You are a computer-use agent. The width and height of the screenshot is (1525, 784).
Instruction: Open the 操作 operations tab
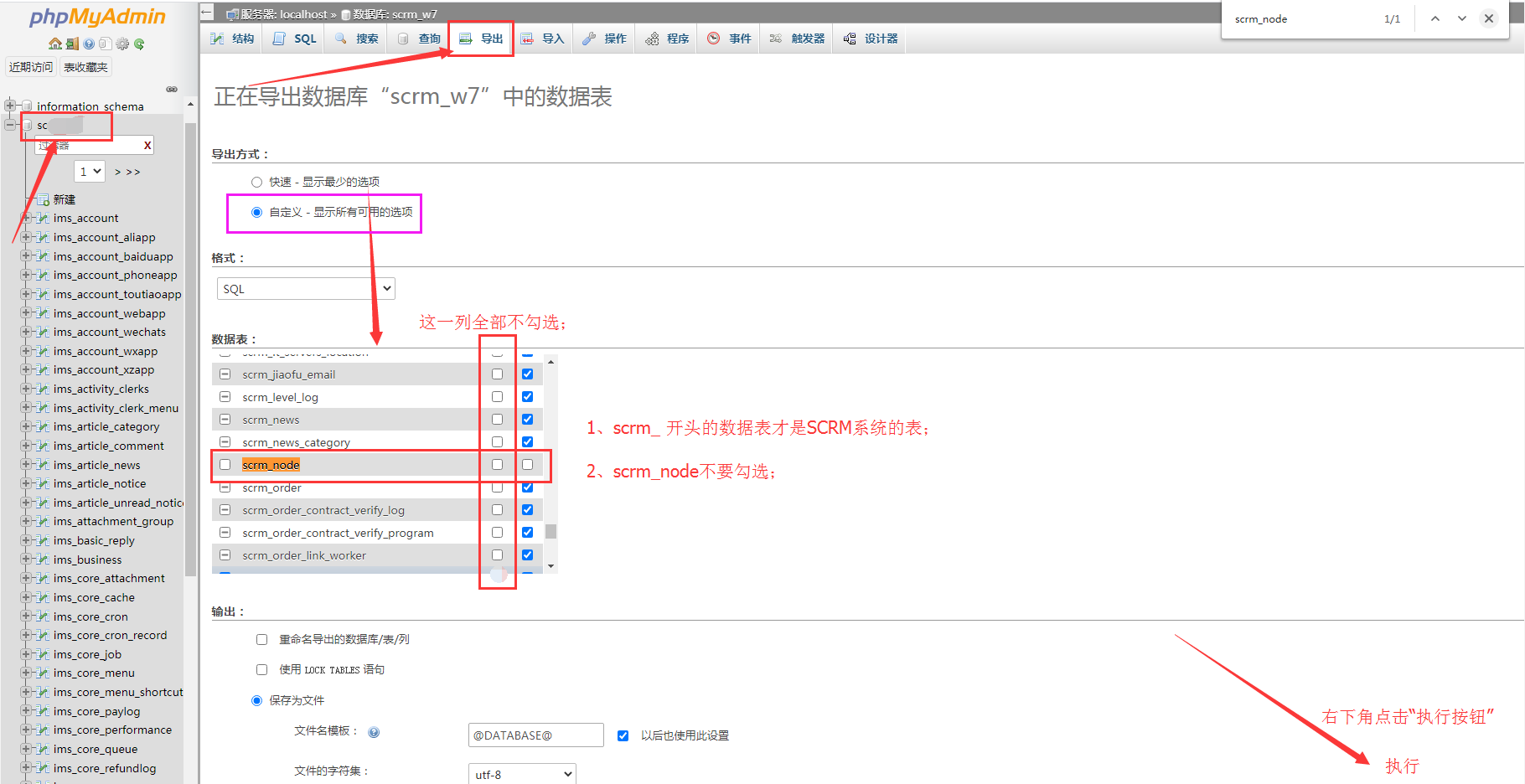pyautogui.click(x=604, y=39)
